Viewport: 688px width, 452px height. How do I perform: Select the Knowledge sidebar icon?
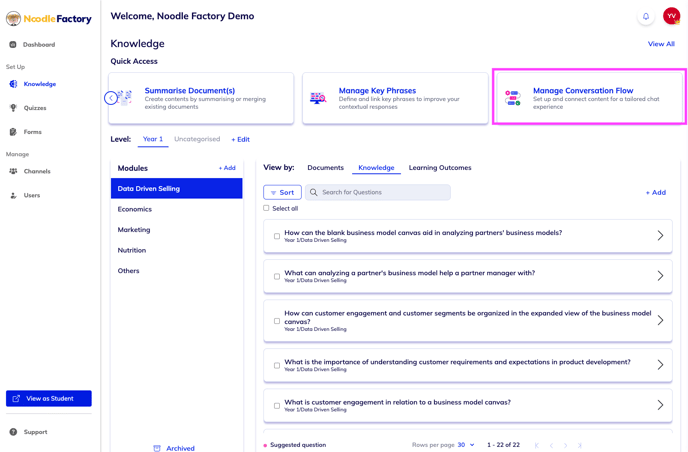pyautogui.click(x=13, y=84)
